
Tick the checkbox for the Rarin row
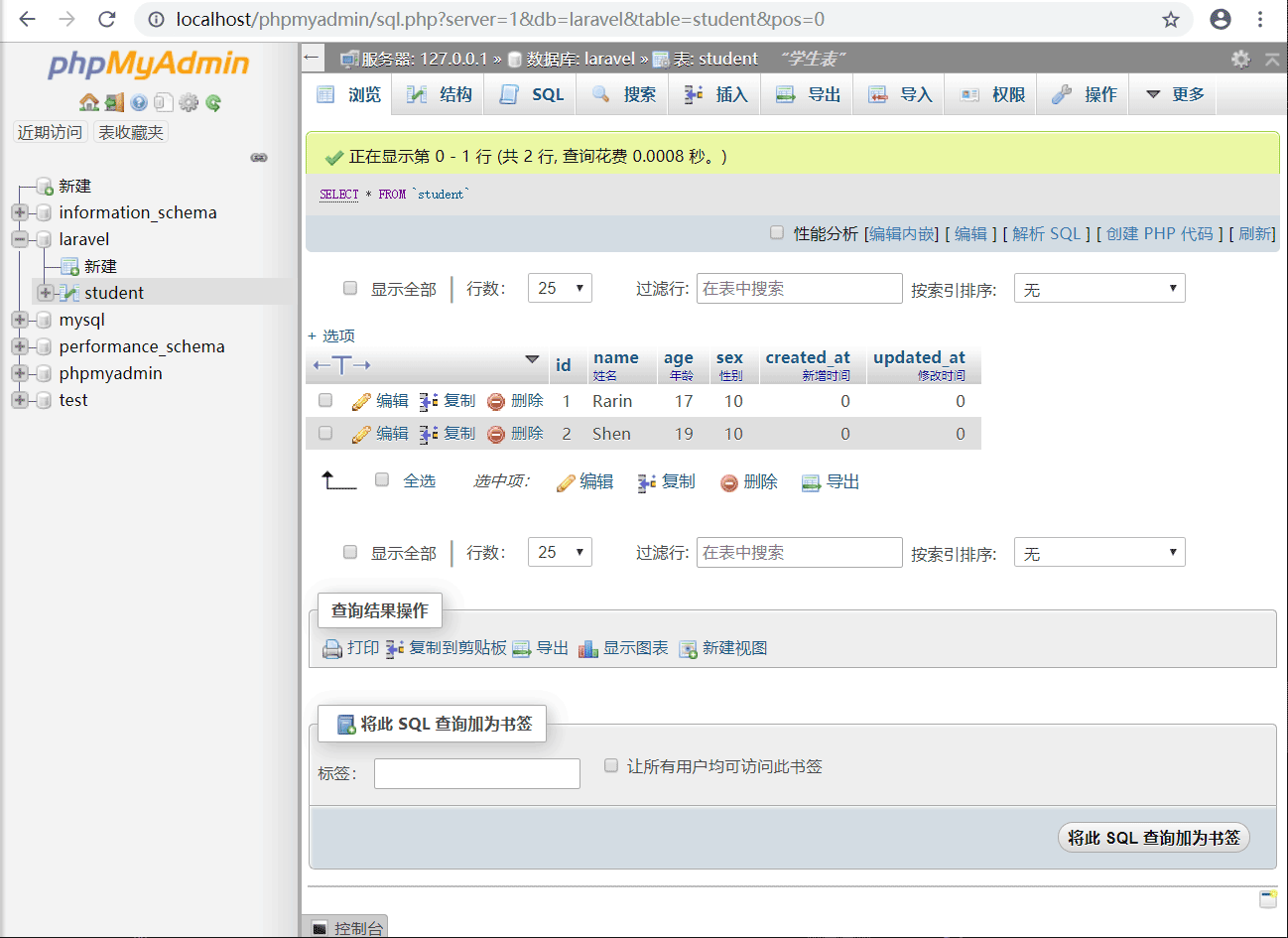(x=325, y=401)
